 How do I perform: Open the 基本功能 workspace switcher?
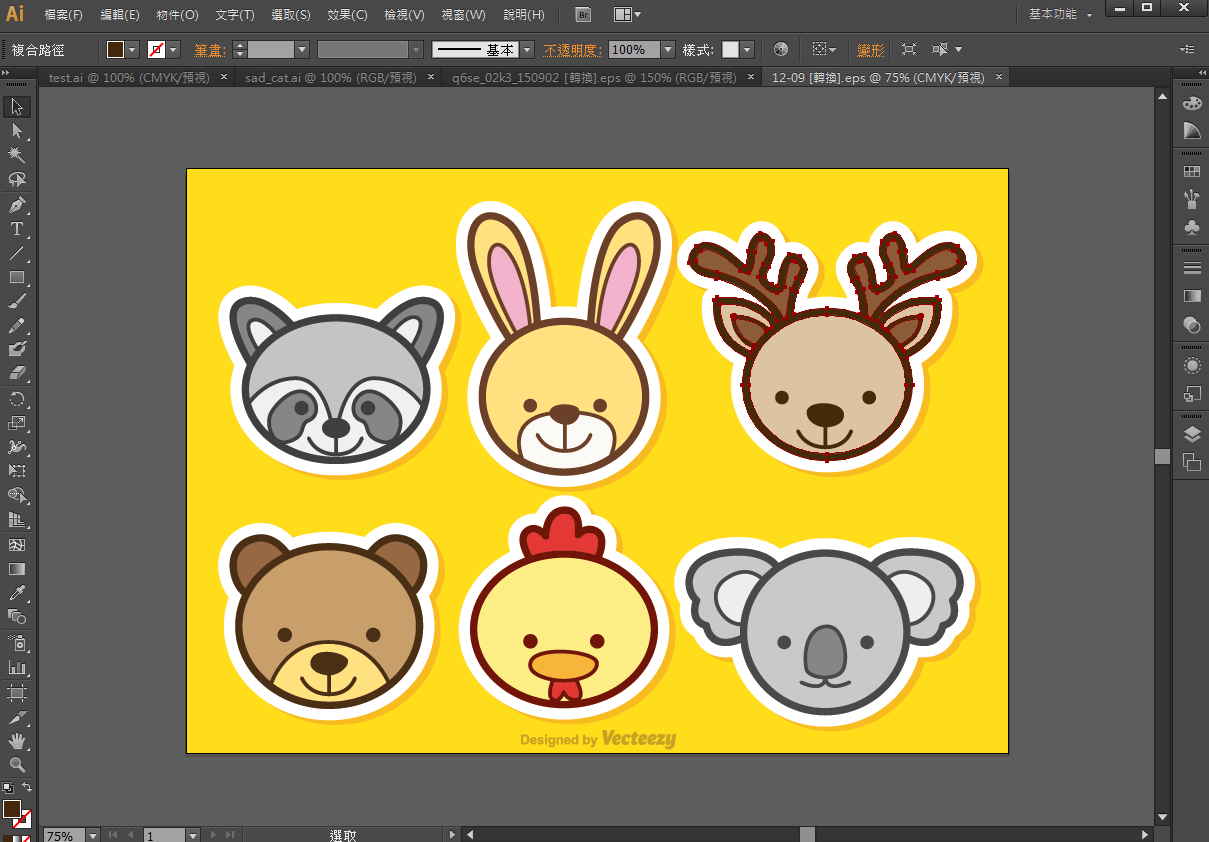pos(1060,15)
